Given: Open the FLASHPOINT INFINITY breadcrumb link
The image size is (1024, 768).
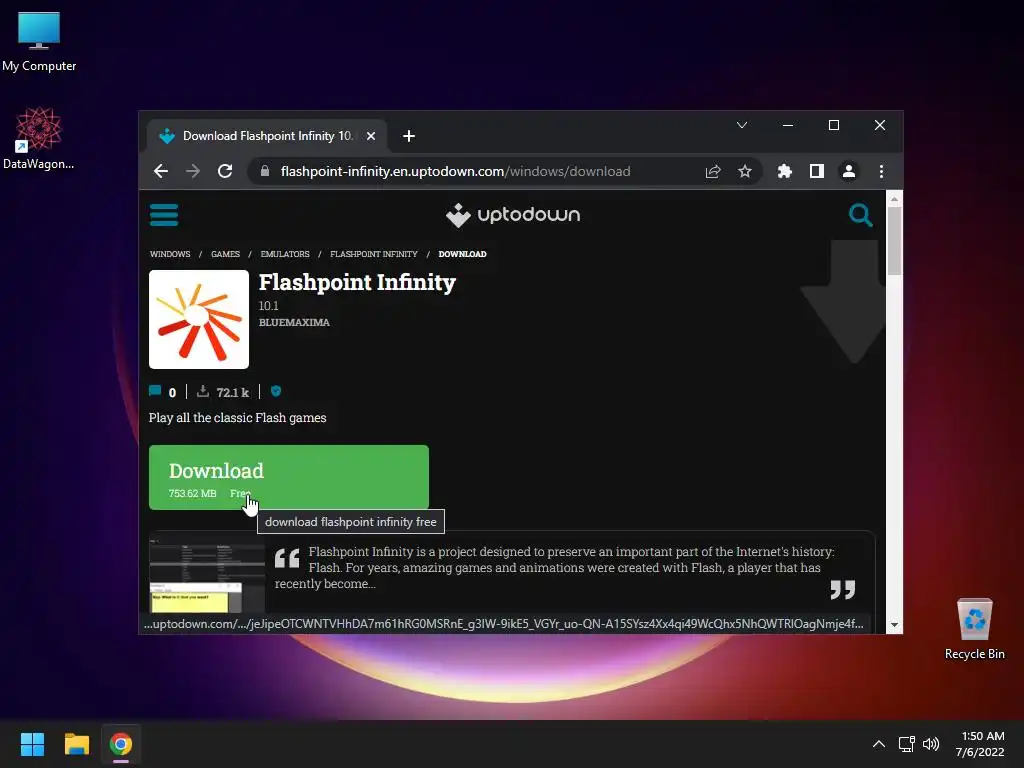Looking at the screenshot, I should pos(374,254).
